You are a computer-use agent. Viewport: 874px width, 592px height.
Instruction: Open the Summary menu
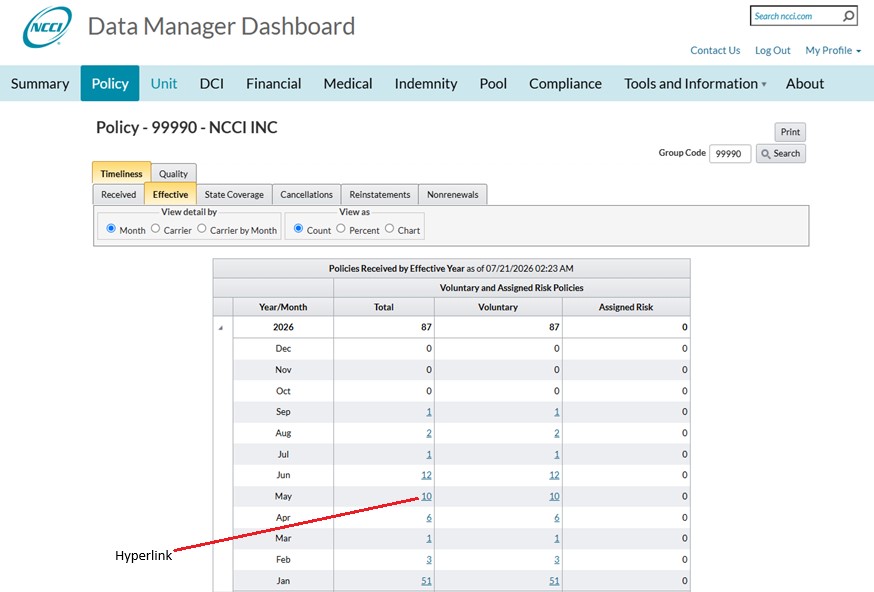tap(40, 84)
